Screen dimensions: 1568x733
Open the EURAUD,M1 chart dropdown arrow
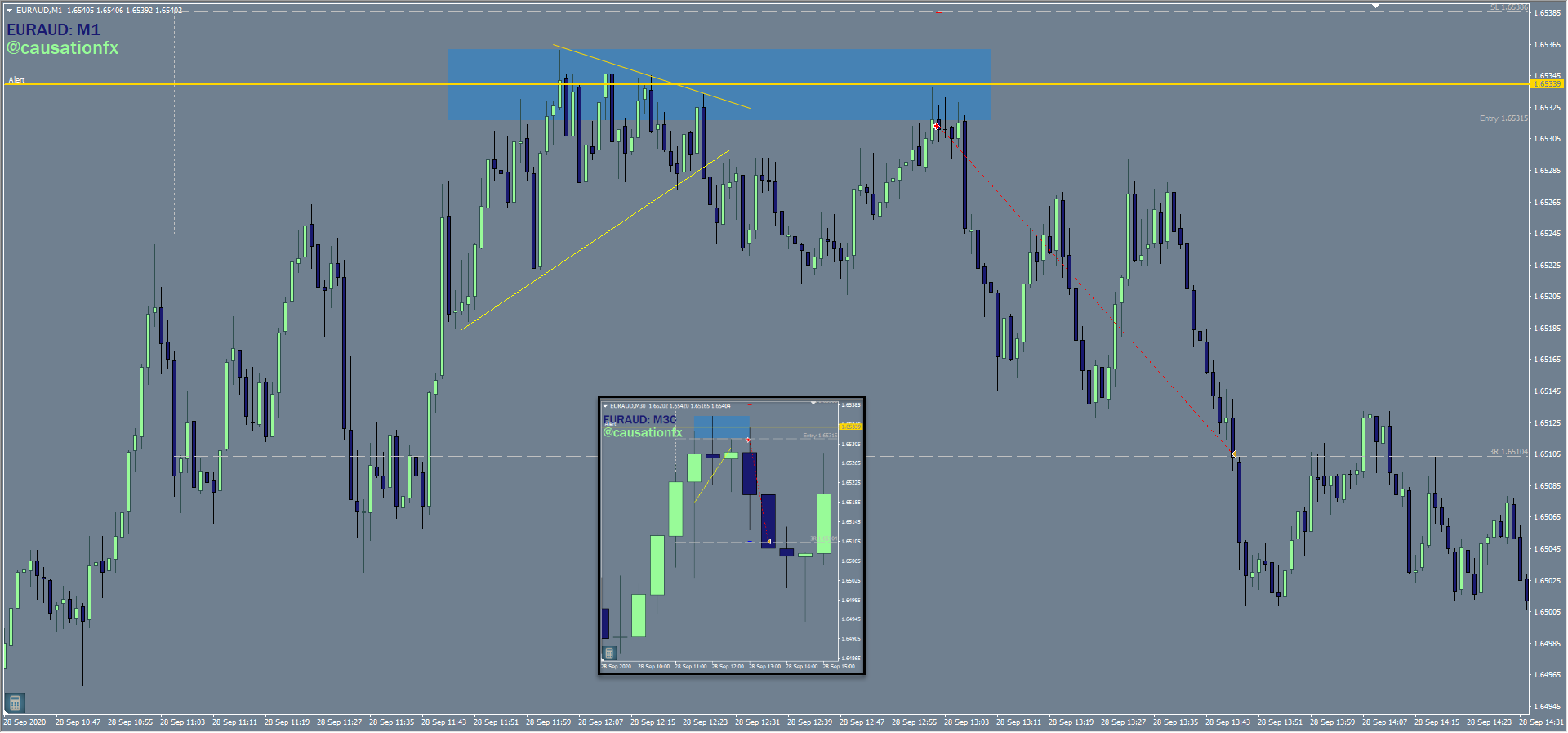(x=10, y=11)
